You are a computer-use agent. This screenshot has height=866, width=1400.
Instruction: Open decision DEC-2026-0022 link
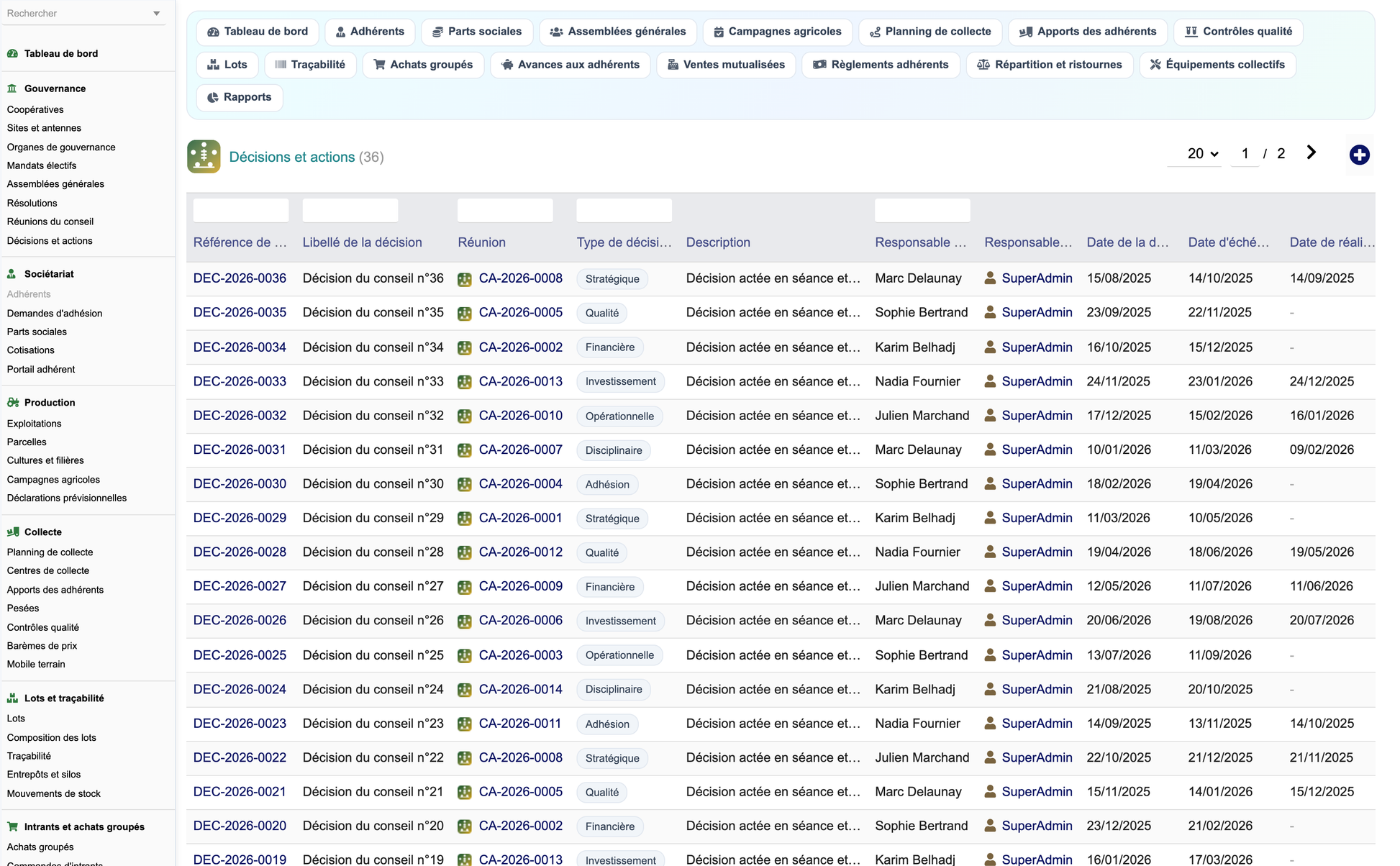(240, 757)
